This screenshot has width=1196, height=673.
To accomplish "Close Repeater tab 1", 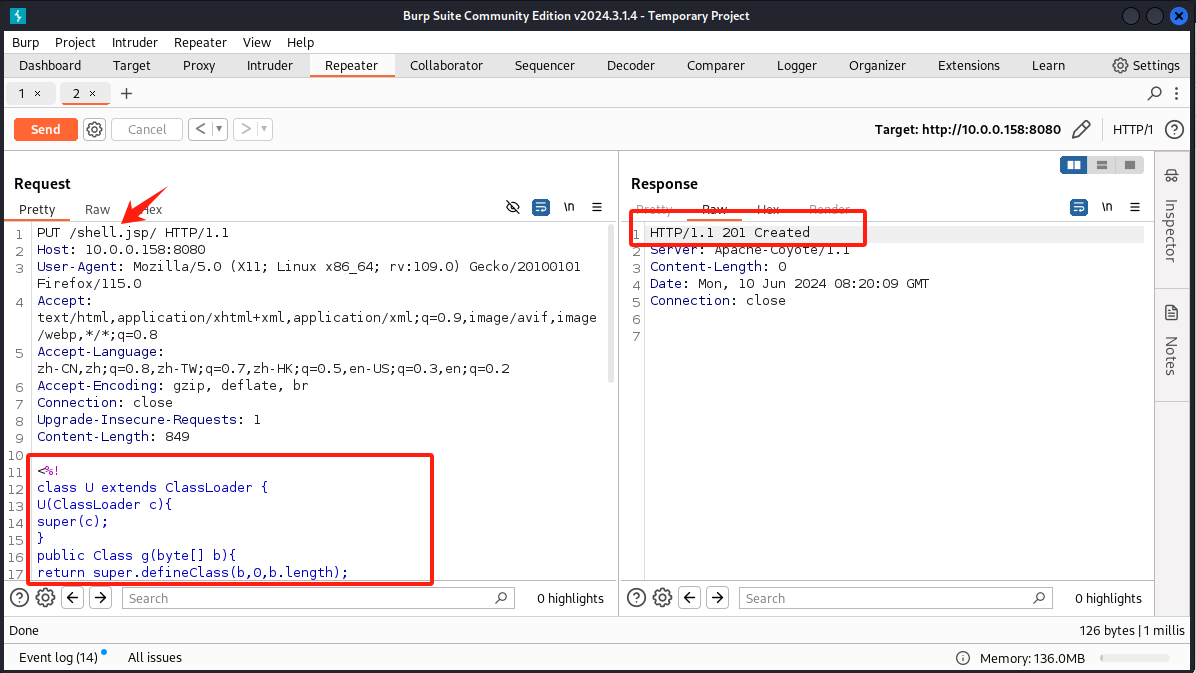I will click(37, 93).
